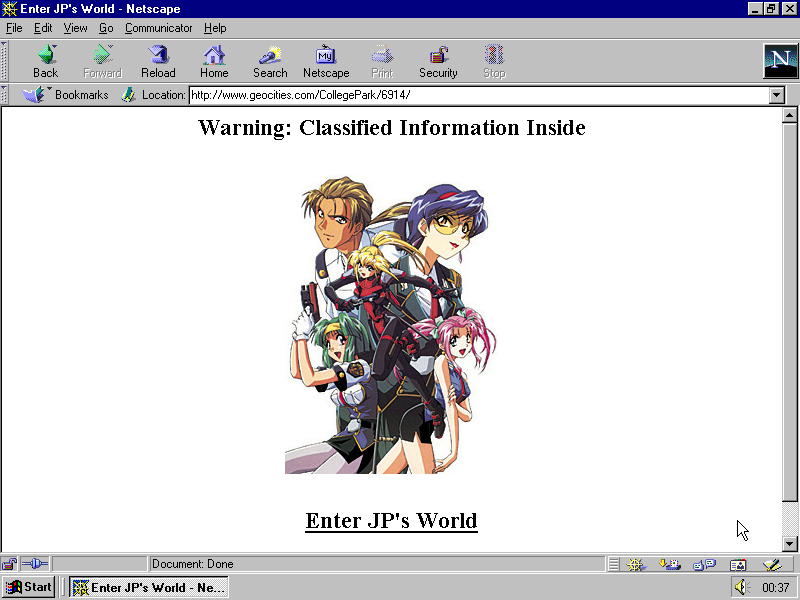The image size is (800, 600).
Task: Open the Composer component bar icon
Action: (x=772, y=564)
